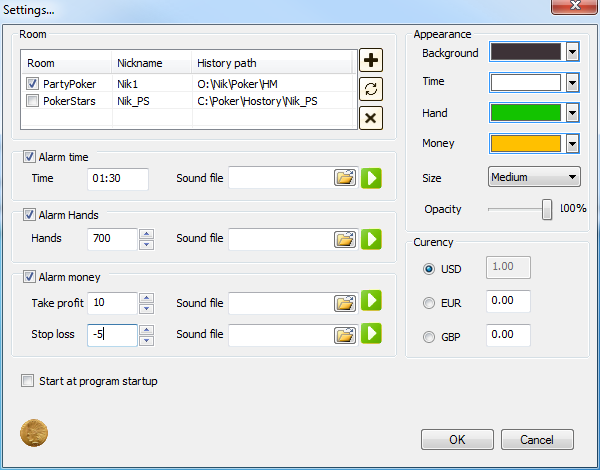Click the Cancel button

(x=537, y=440)
